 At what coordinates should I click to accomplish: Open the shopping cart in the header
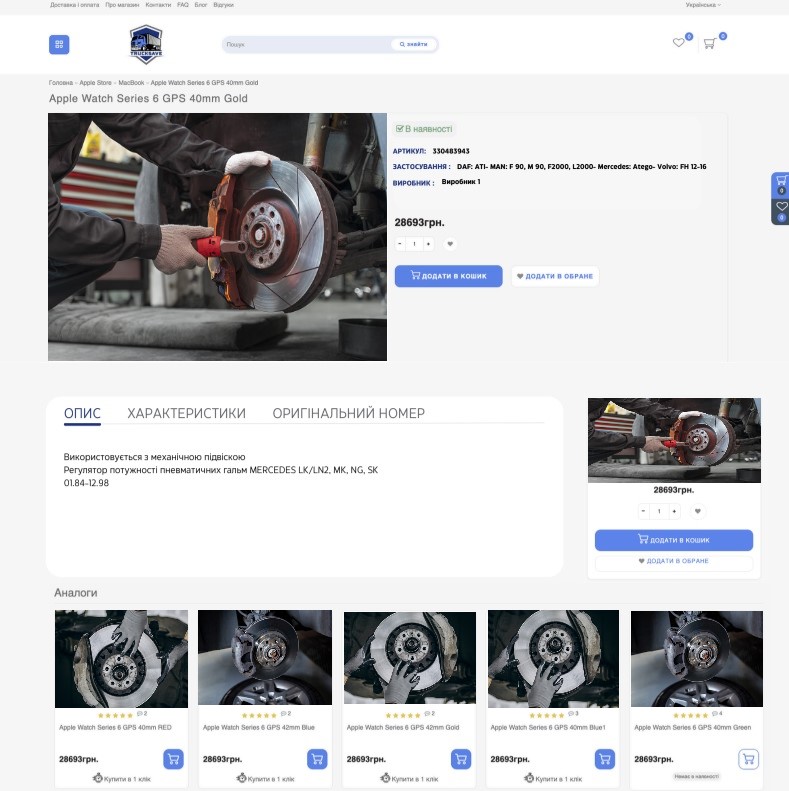pyautogui.click(x=709, y=43)
